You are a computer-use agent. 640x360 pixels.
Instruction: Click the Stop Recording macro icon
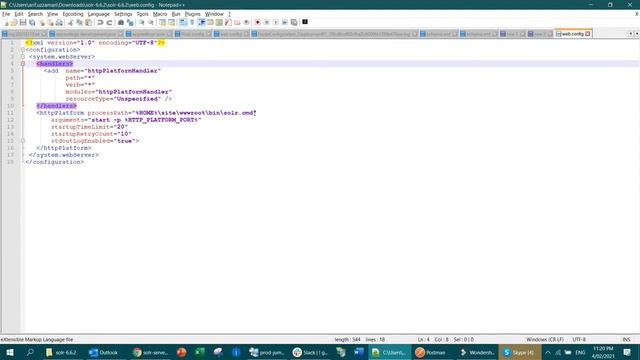267,22
